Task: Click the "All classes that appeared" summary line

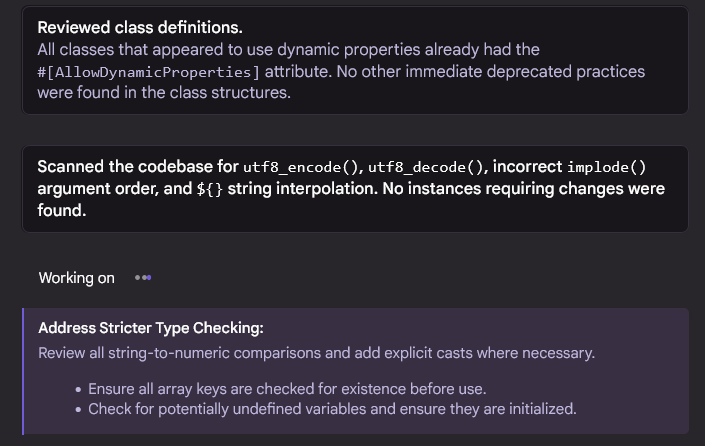Action: pos(288,49)
